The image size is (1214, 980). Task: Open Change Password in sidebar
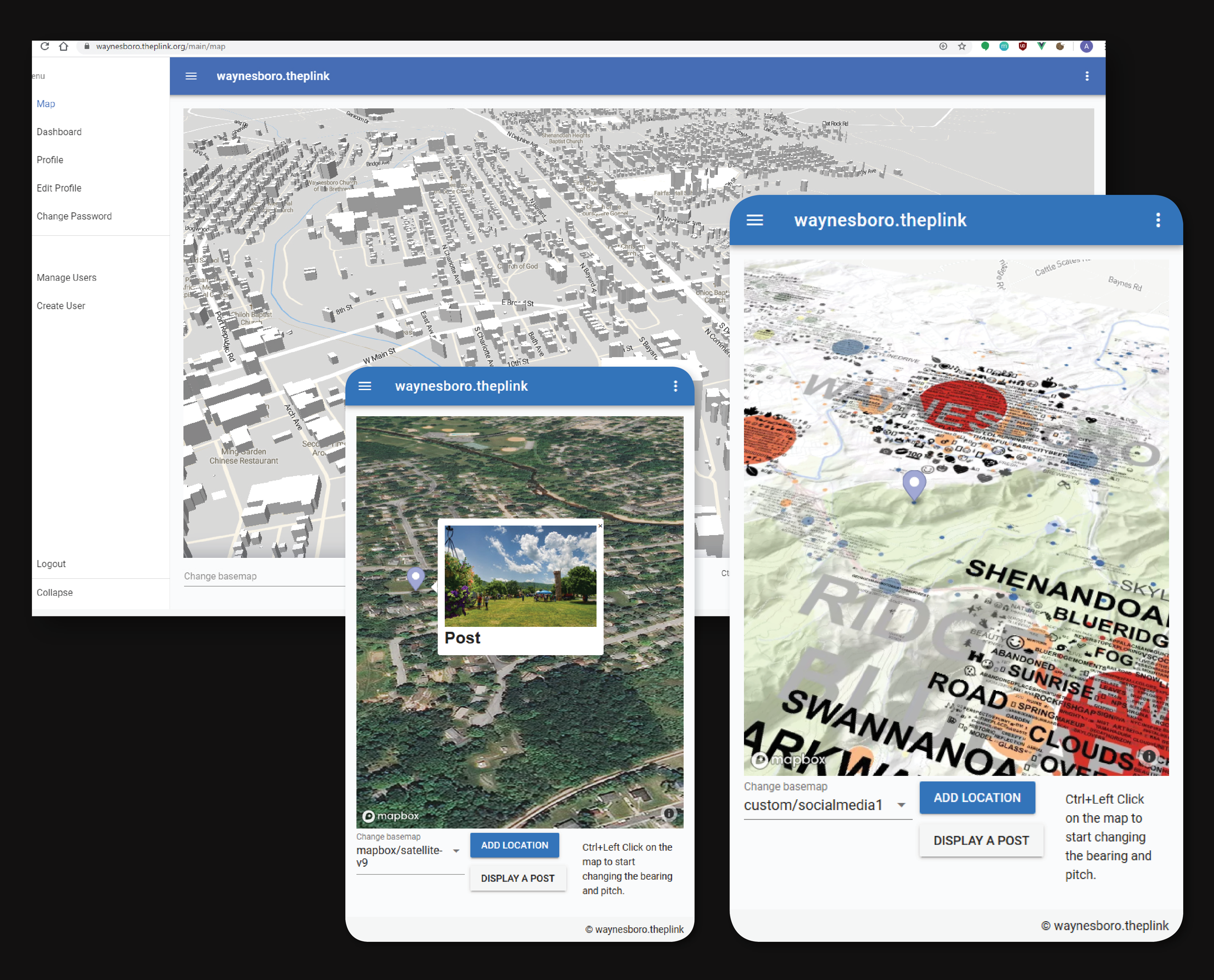(x=74, y=216)
